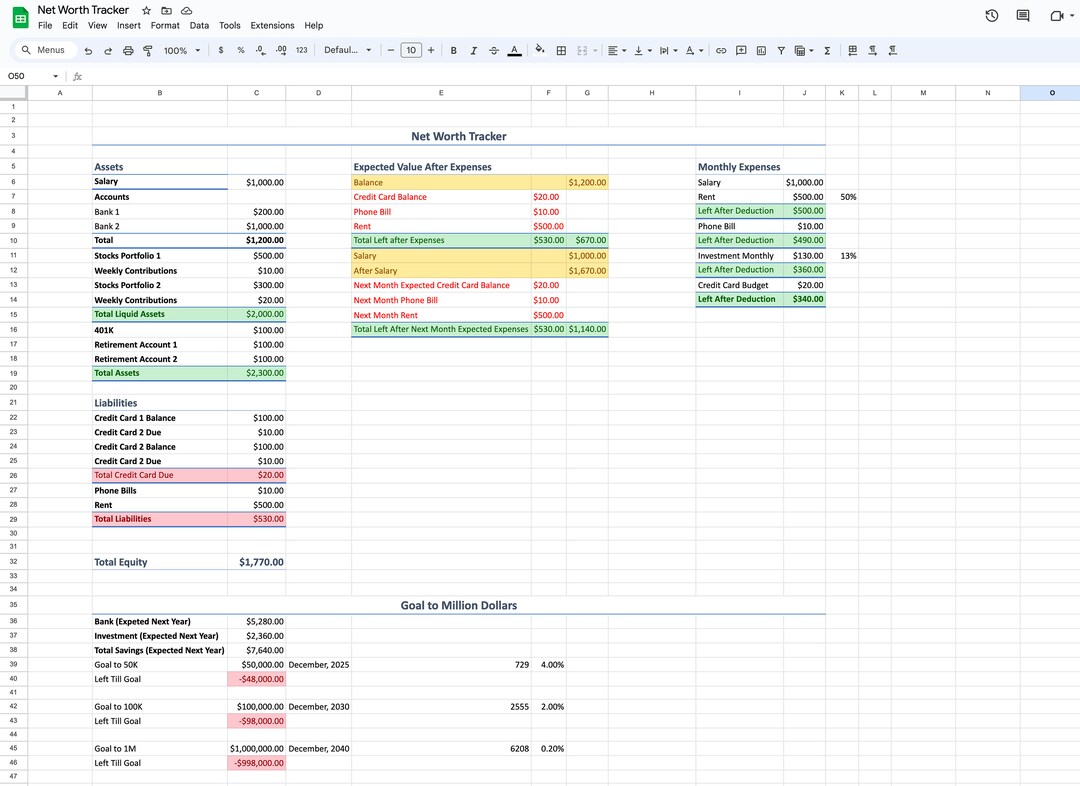Image resolution: width=1080 pixels, height=786 pixels.
Task: Format as percent
Action: tap(240, 50)
